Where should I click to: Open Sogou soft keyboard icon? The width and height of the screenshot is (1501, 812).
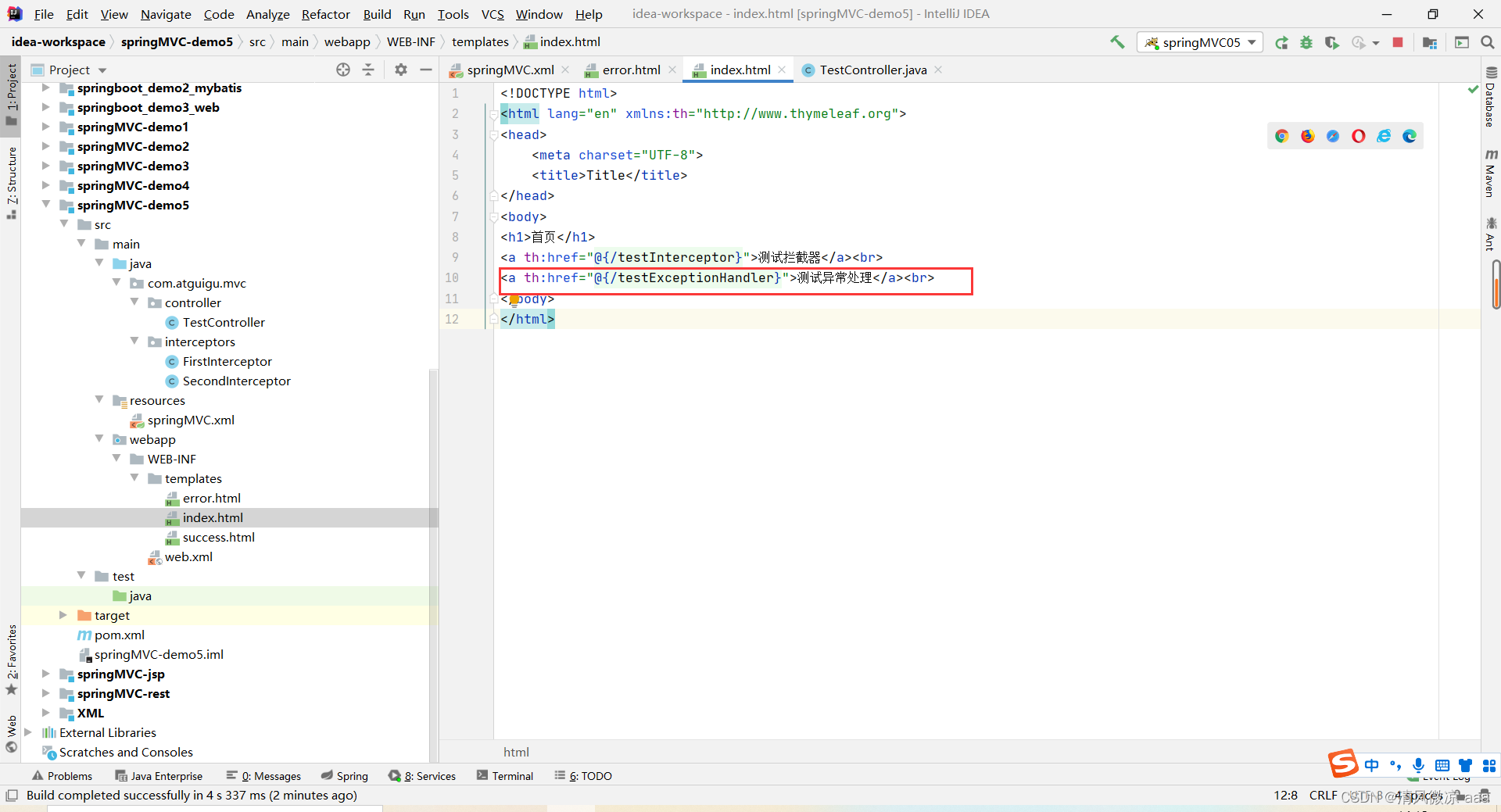pos(1442,765)
